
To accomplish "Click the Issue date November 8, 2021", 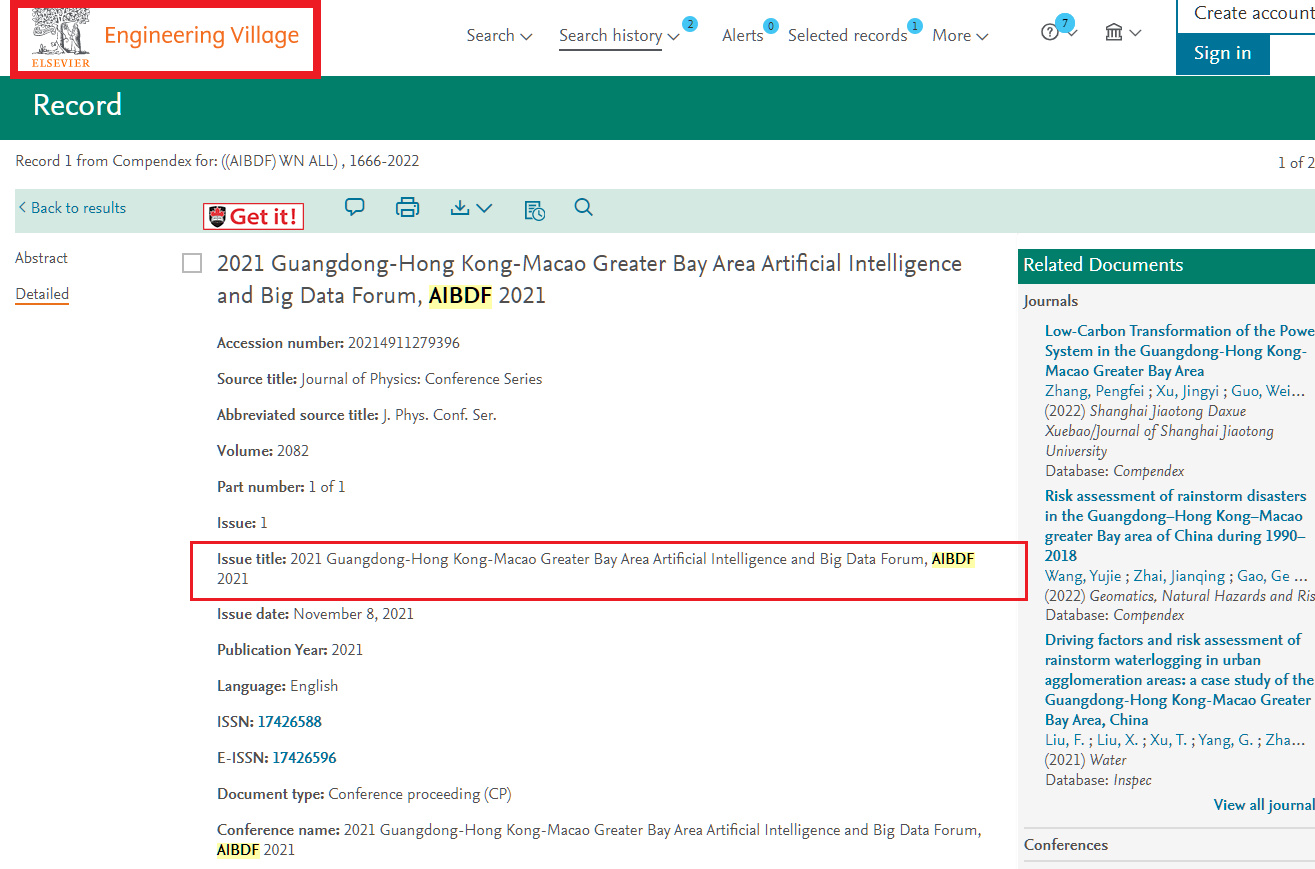I will click(353, 614).
